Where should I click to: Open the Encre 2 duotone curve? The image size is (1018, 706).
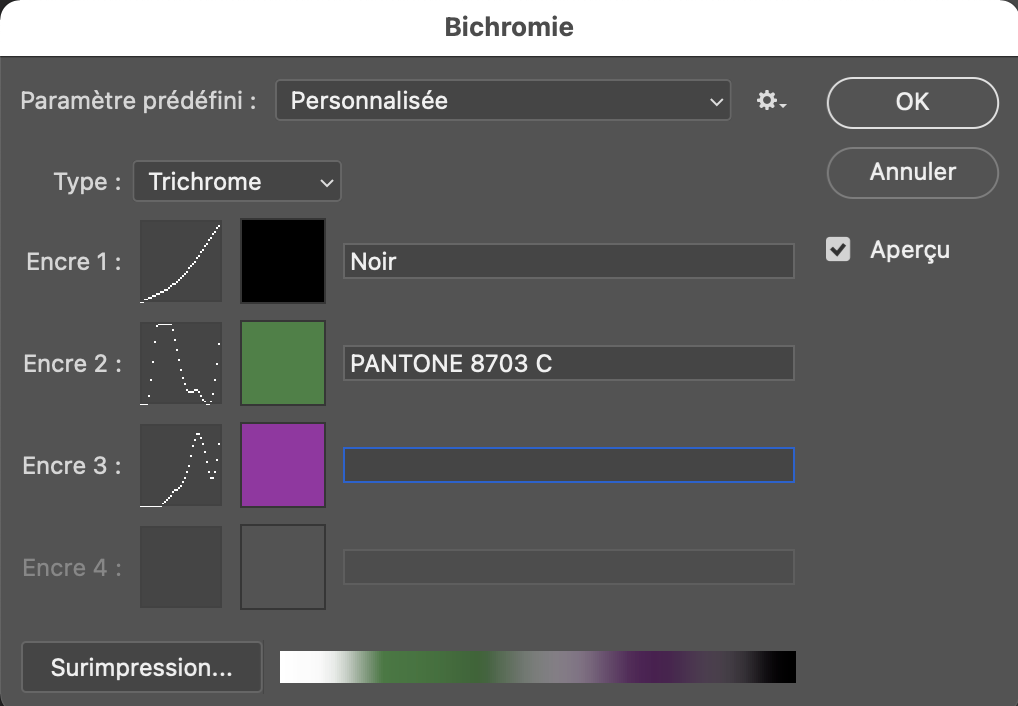(x=181, y=363)
